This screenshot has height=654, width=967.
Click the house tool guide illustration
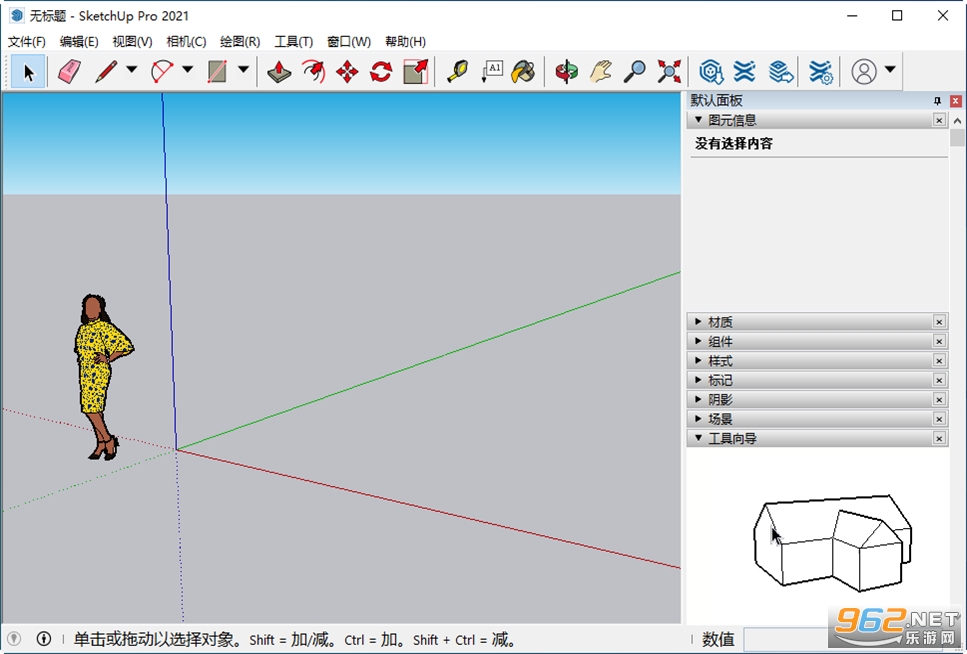point(832,543)
